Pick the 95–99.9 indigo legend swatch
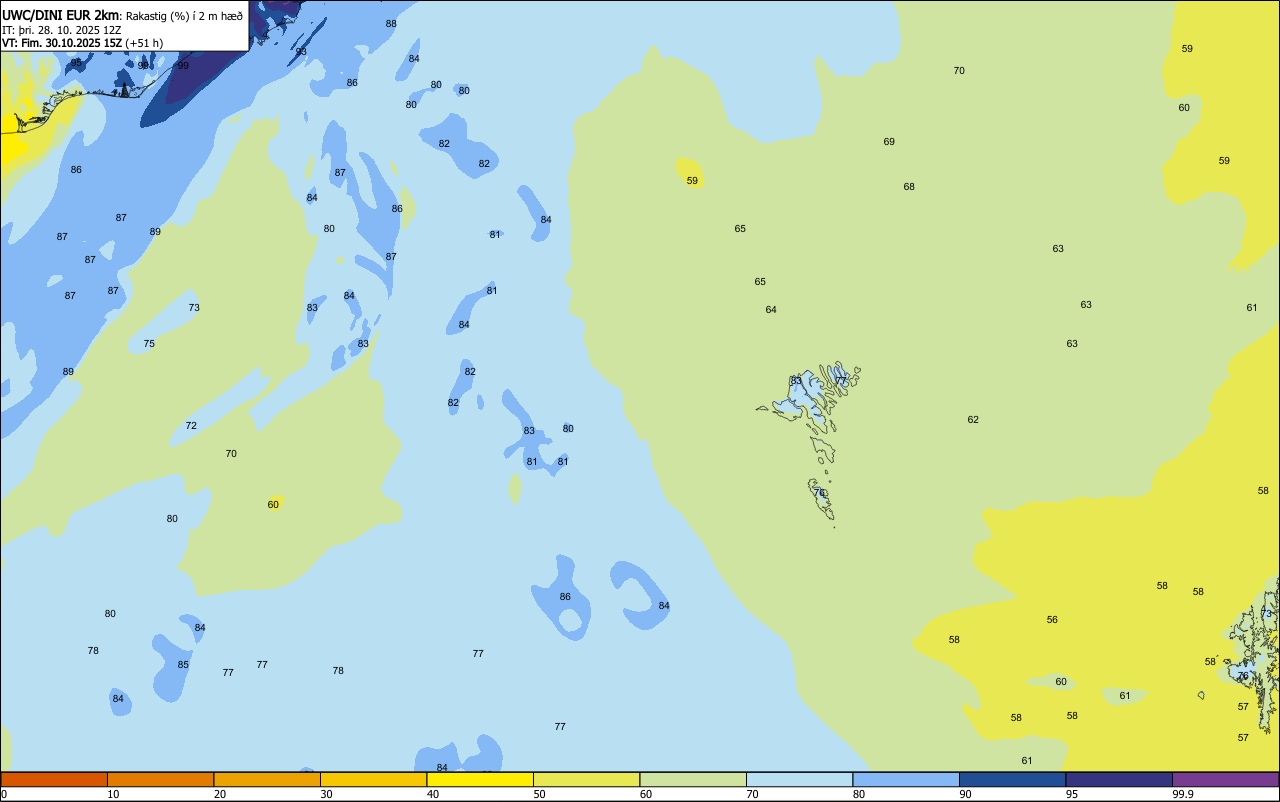The width and height of the screenshot is (1280, 802). pos(1119,779)
